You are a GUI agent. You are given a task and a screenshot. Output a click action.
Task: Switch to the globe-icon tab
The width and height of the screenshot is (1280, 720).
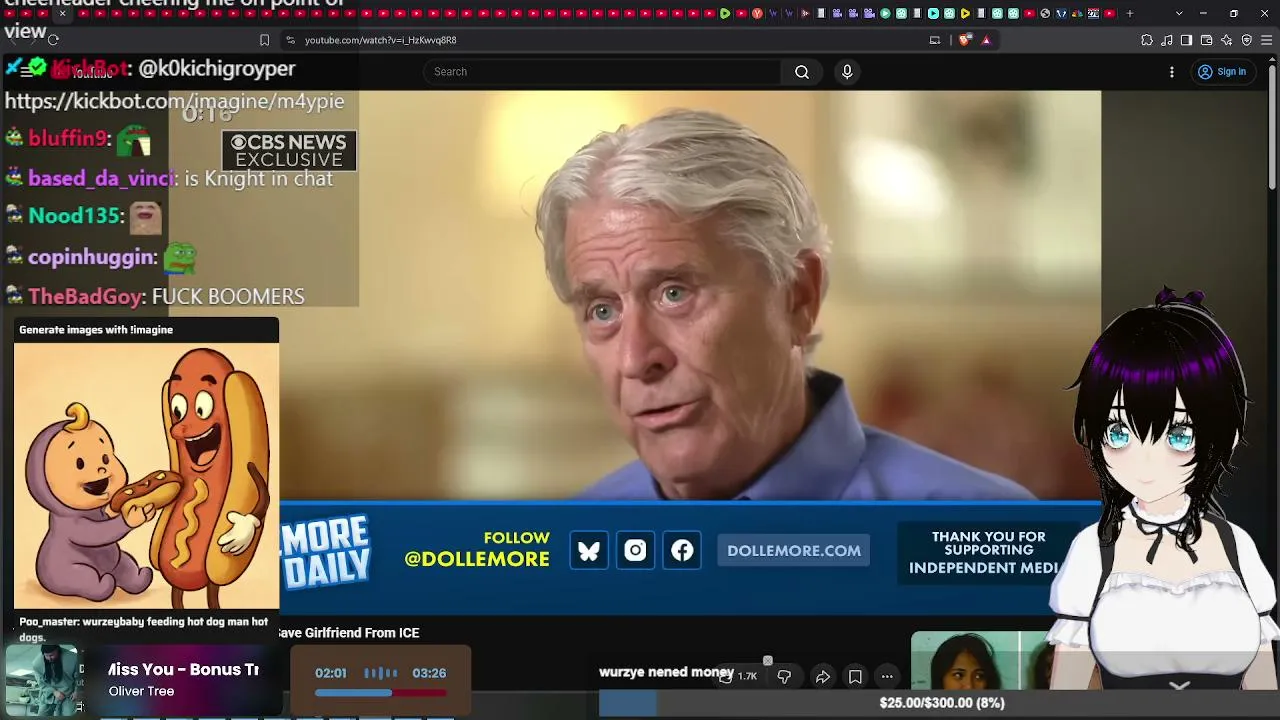[1045, 13]
